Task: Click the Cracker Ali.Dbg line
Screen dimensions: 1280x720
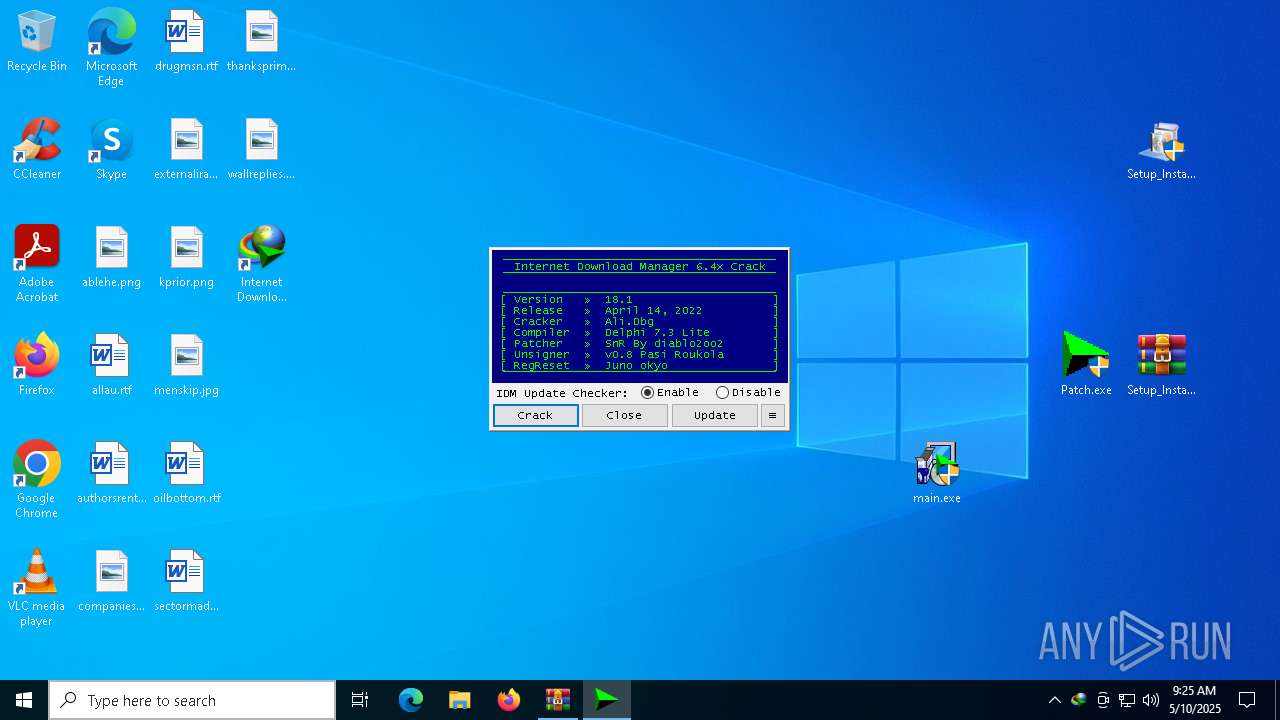Action: (x=639, y=321)
